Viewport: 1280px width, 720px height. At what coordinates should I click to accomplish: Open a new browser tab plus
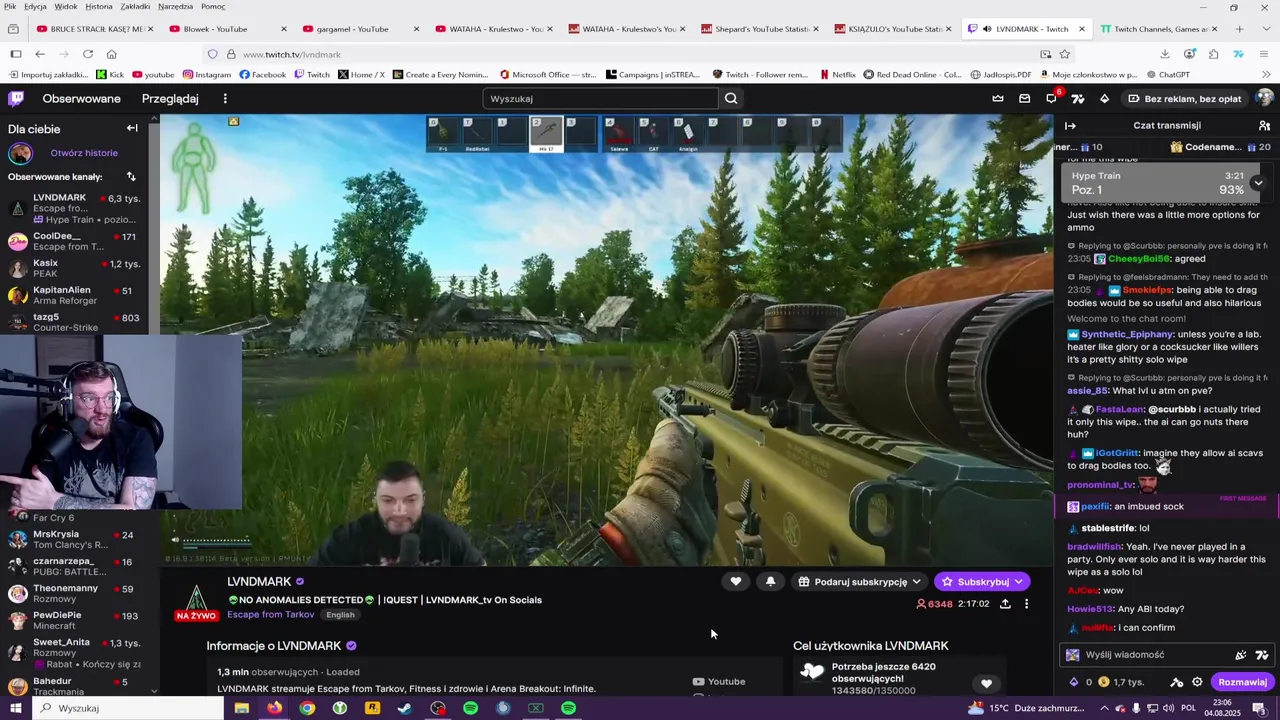1240,29
